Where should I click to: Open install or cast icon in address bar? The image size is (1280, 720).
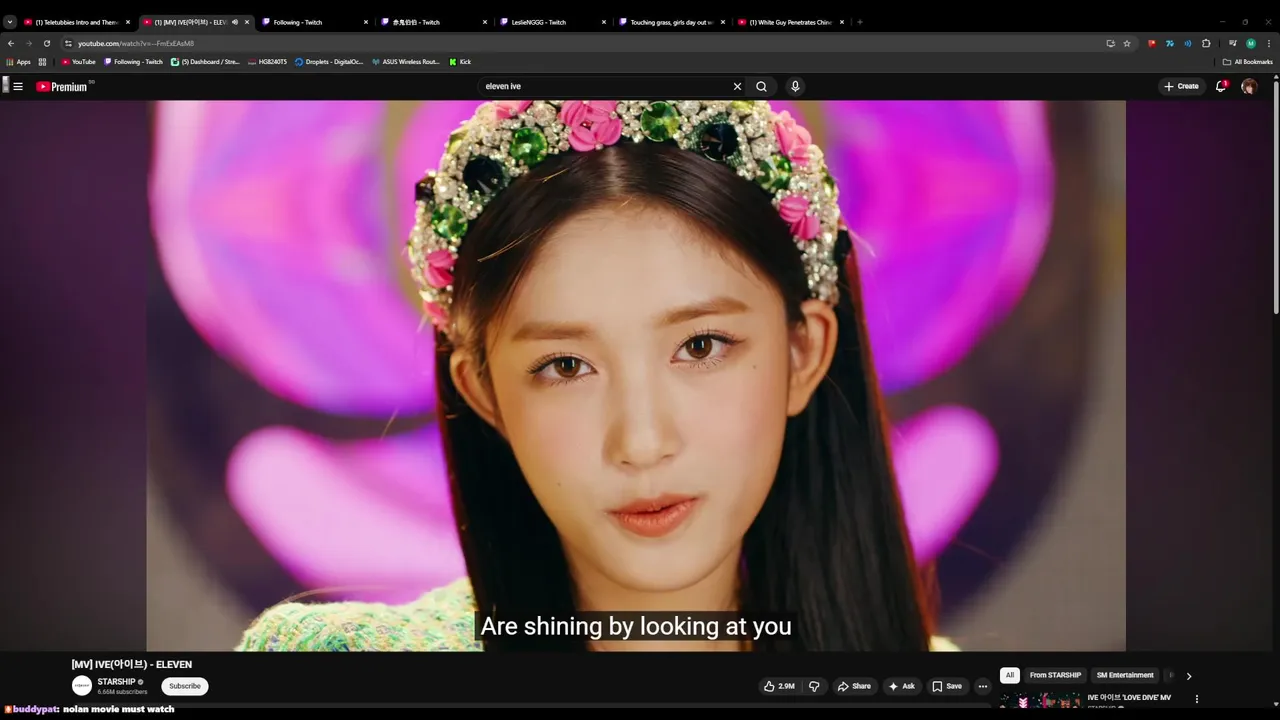pyautogui.click(x=1110, y=43)
